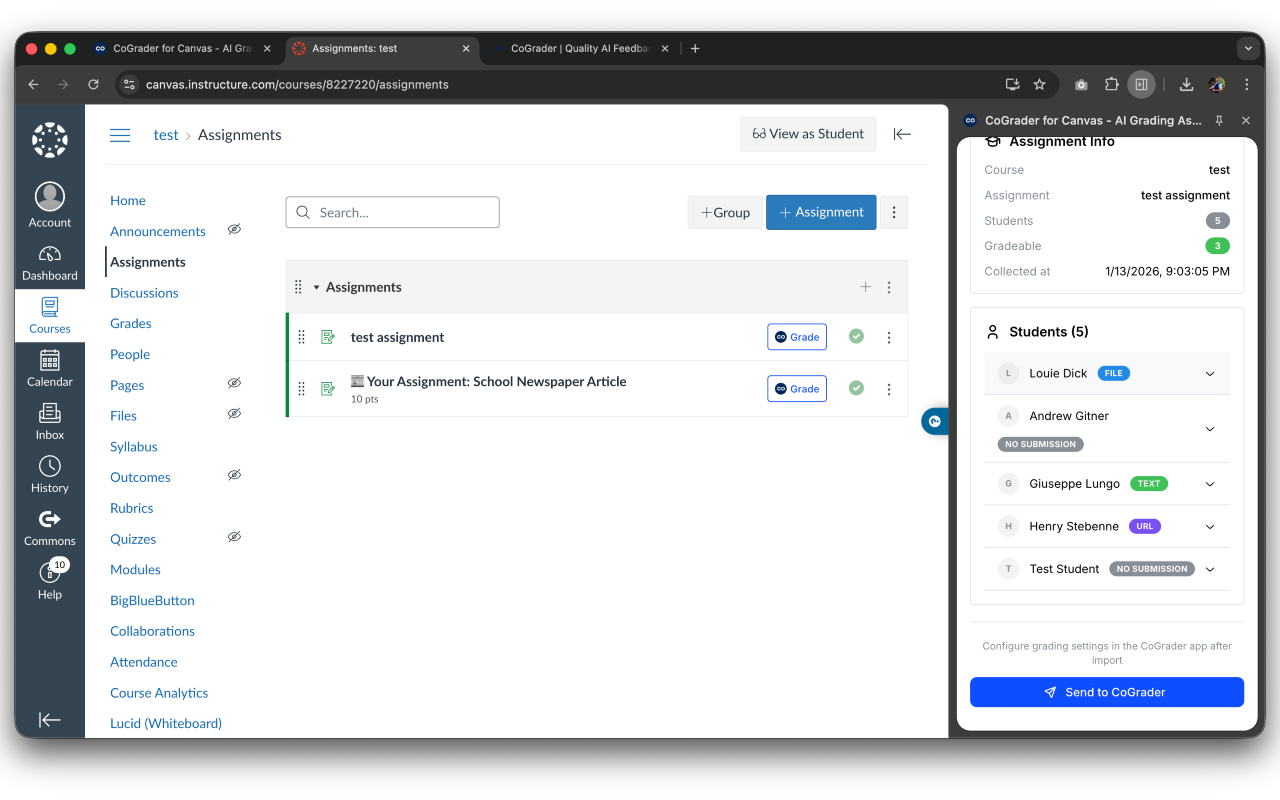
Task: Open History in global navigation
Action: coord(50,474)
